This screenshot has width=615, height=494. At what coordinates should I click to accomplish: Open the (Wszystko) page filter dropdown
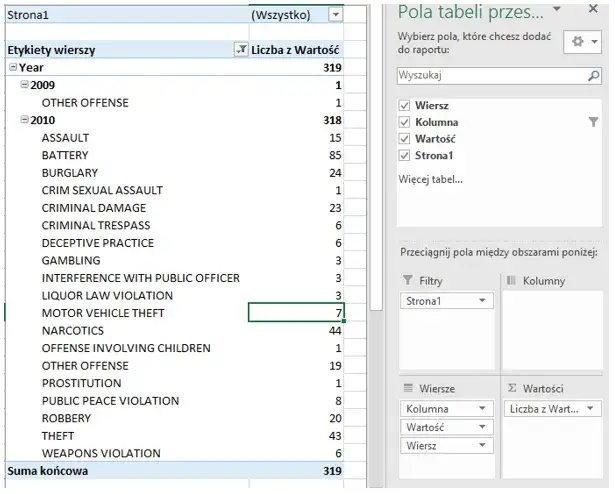[x=335, y=15]
